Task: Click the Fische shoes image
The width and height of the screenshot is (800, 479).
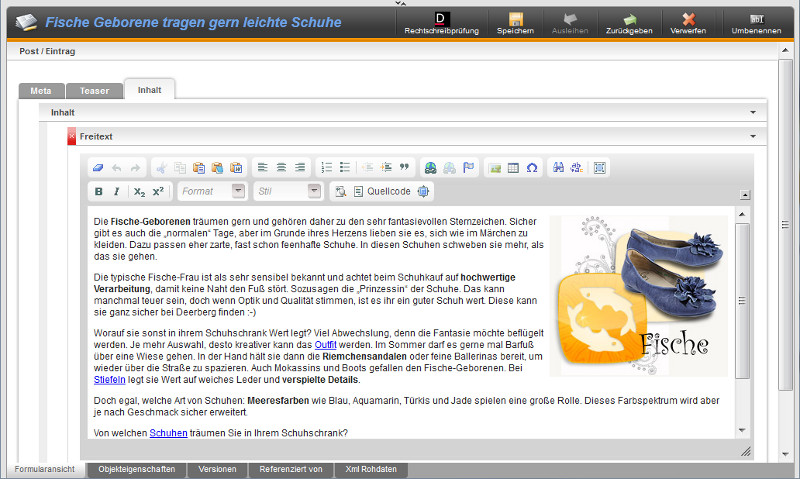Action: click(x=639, y=295)
